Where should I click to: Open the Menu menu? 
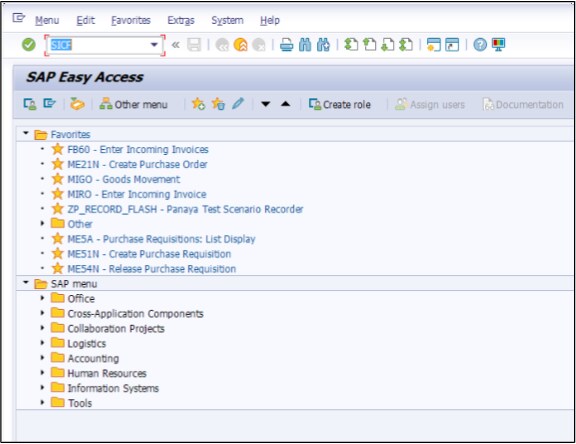tap(47, 20)
